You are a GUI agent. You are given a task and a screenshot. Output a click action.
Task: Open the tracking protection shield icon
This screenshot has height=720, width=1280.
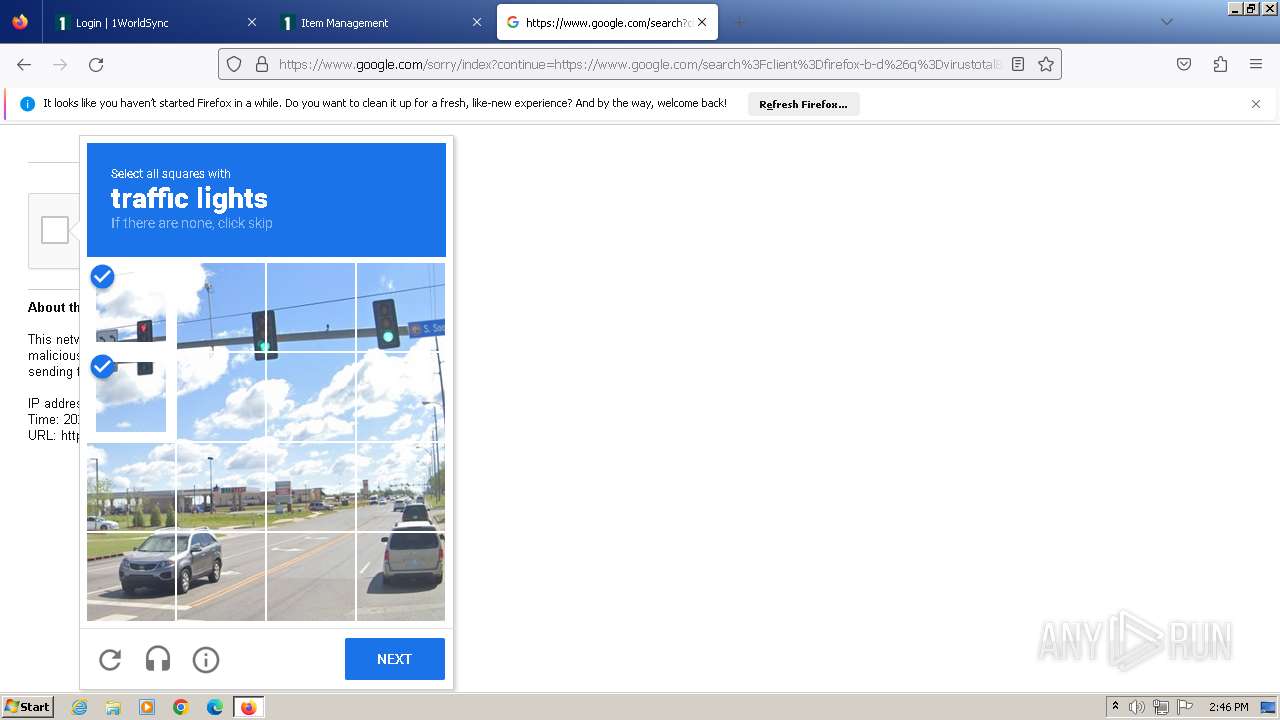(x=234, y=64)
